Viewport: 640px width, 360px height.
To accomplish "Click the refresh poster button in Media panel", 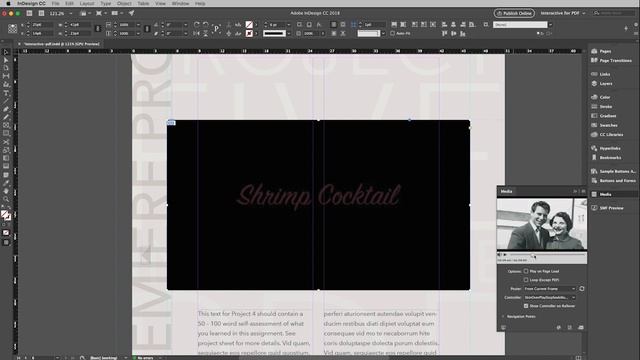I will (582, 289).
